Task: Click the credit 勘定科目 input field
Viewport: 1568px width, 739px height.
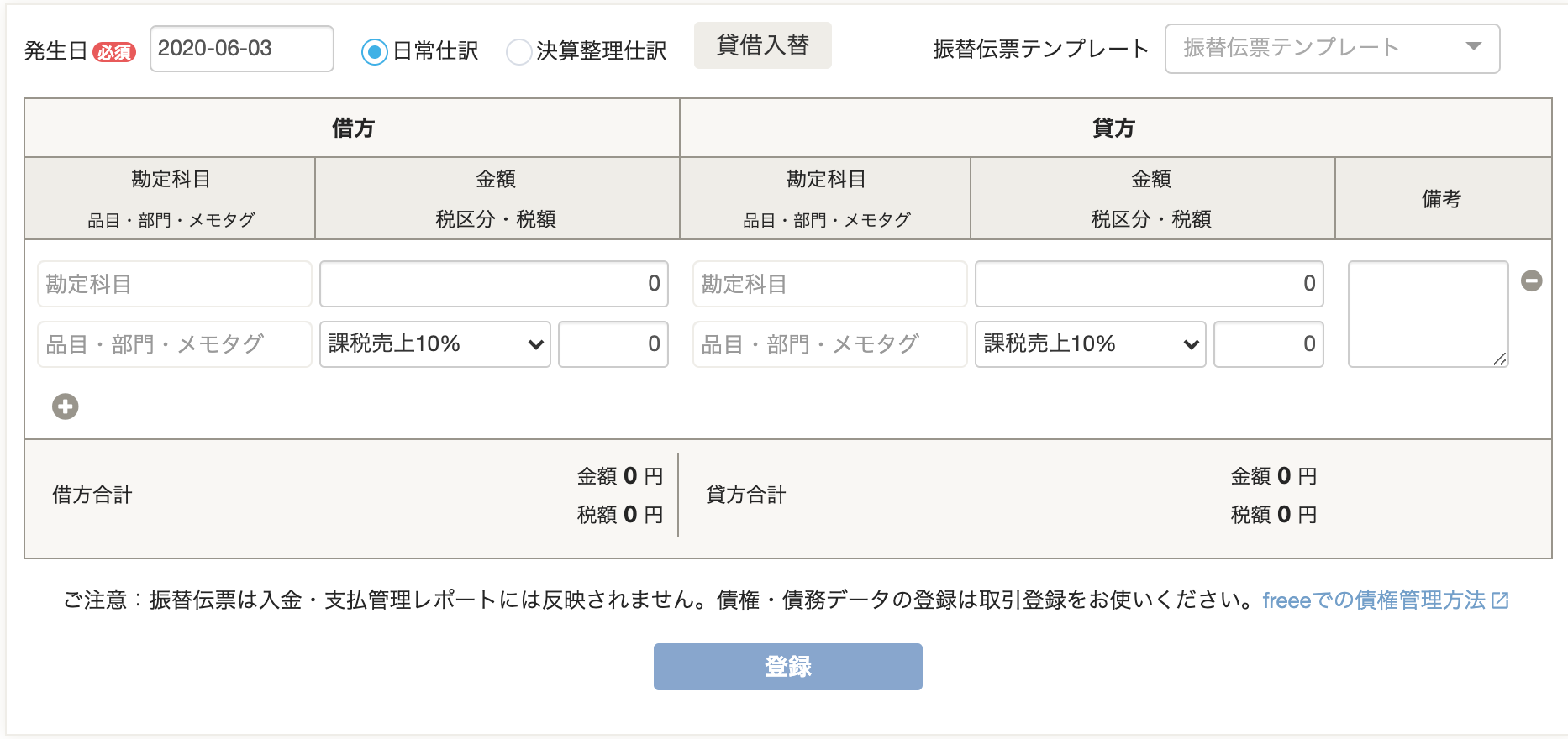Action: (x=830, y=284)
